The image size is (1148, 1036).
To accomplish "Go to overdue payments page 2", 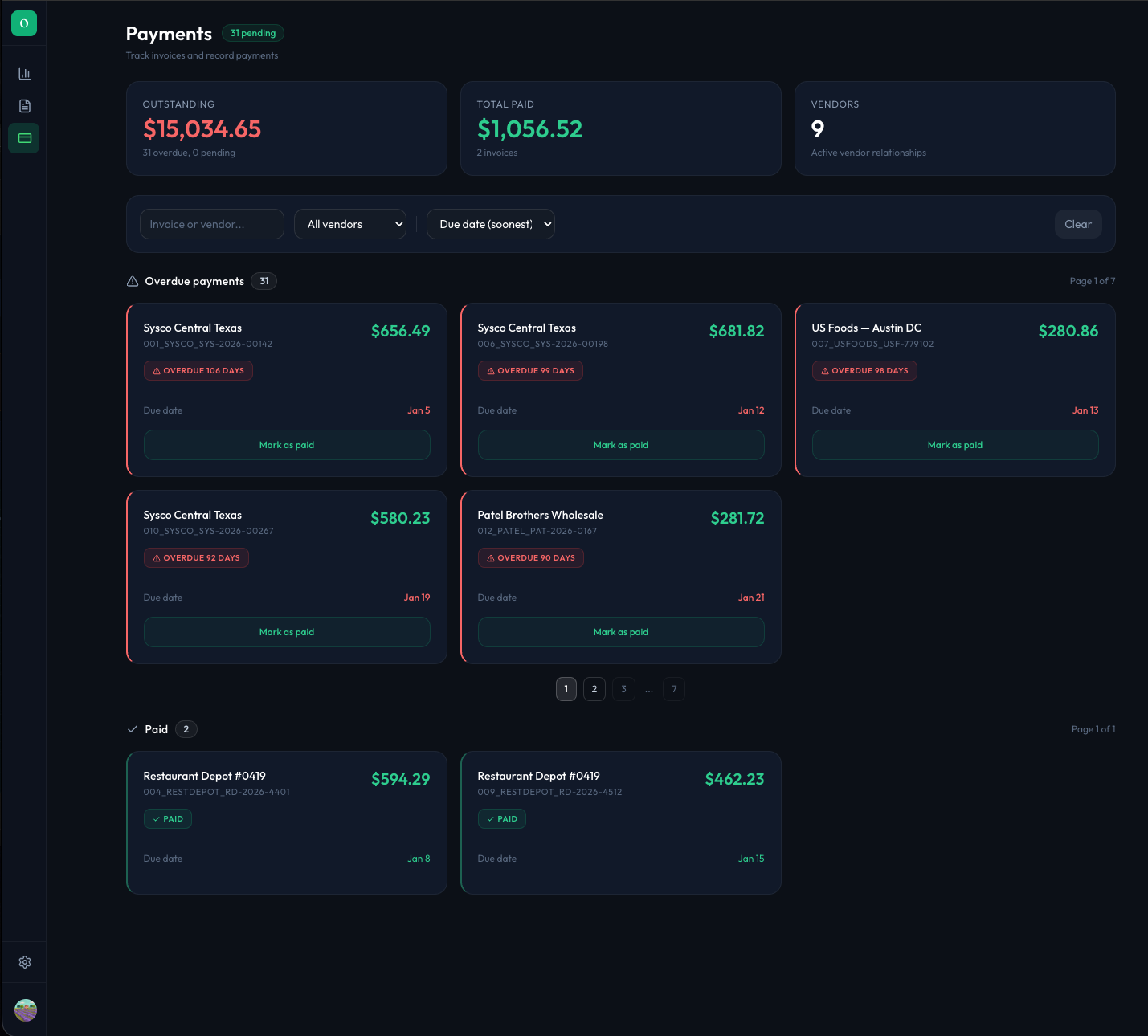I will 594,689.
